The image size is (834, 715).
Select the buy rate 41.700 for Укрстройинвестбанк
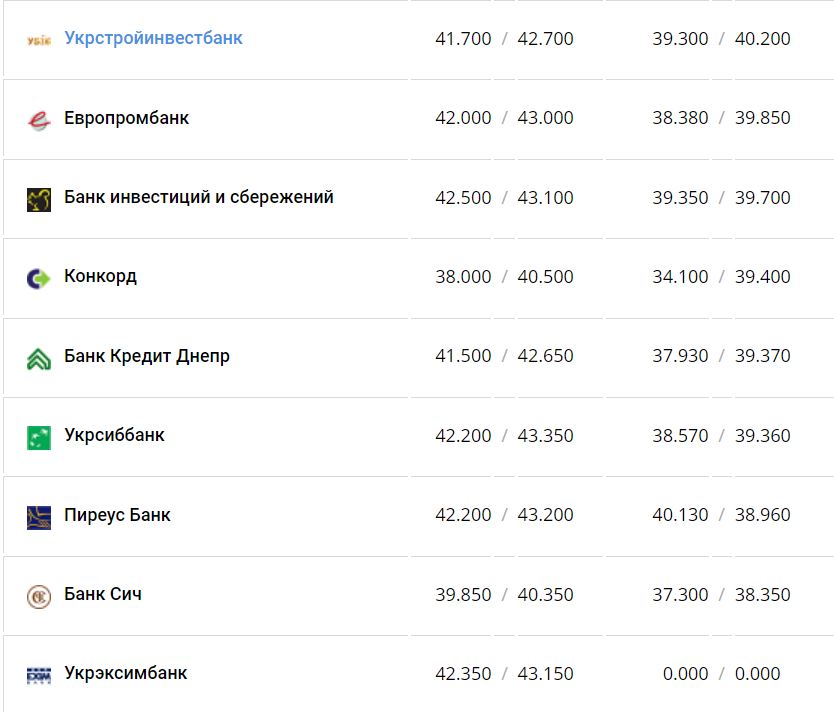coord(465,38)
